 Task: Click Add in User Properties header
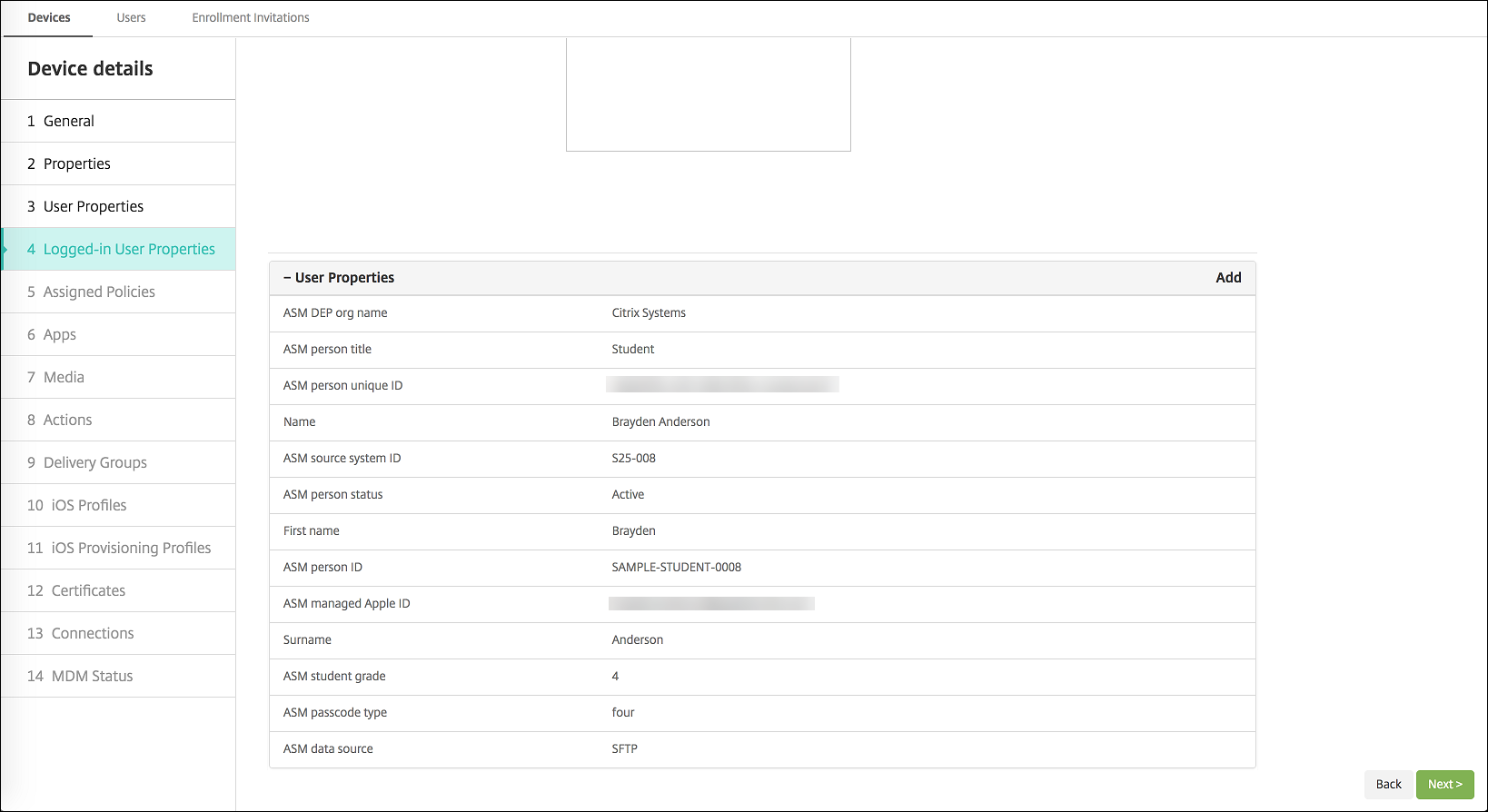(1228, 278)
